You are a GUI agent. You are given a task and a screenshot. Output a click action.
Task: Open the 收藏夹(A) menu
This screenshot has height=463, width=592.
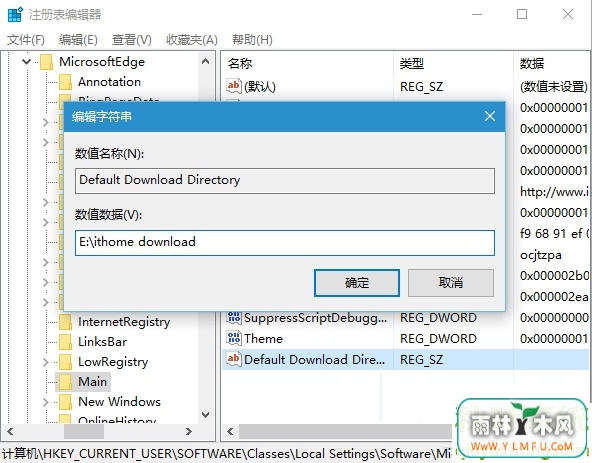(192, 40)
